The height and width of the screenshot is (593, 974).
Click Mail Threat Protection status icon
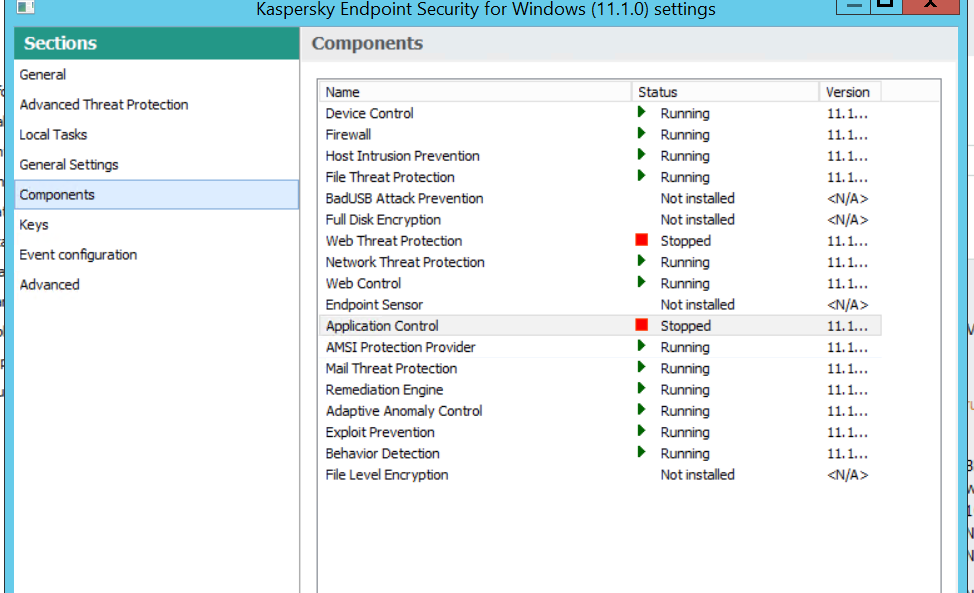tap(642, 368)
